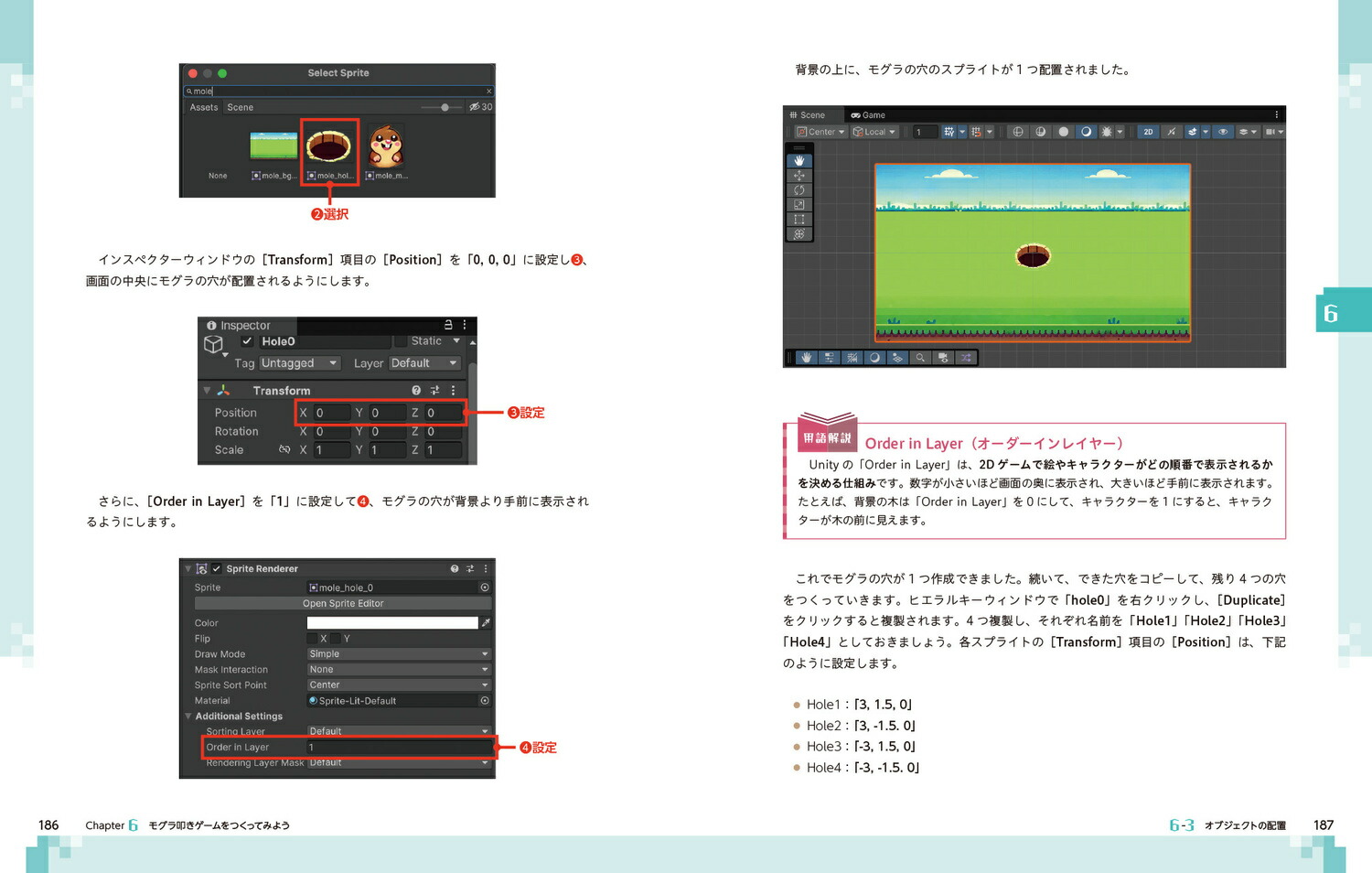
Task: Collapse the Transform component foldout
Action: 207,391
